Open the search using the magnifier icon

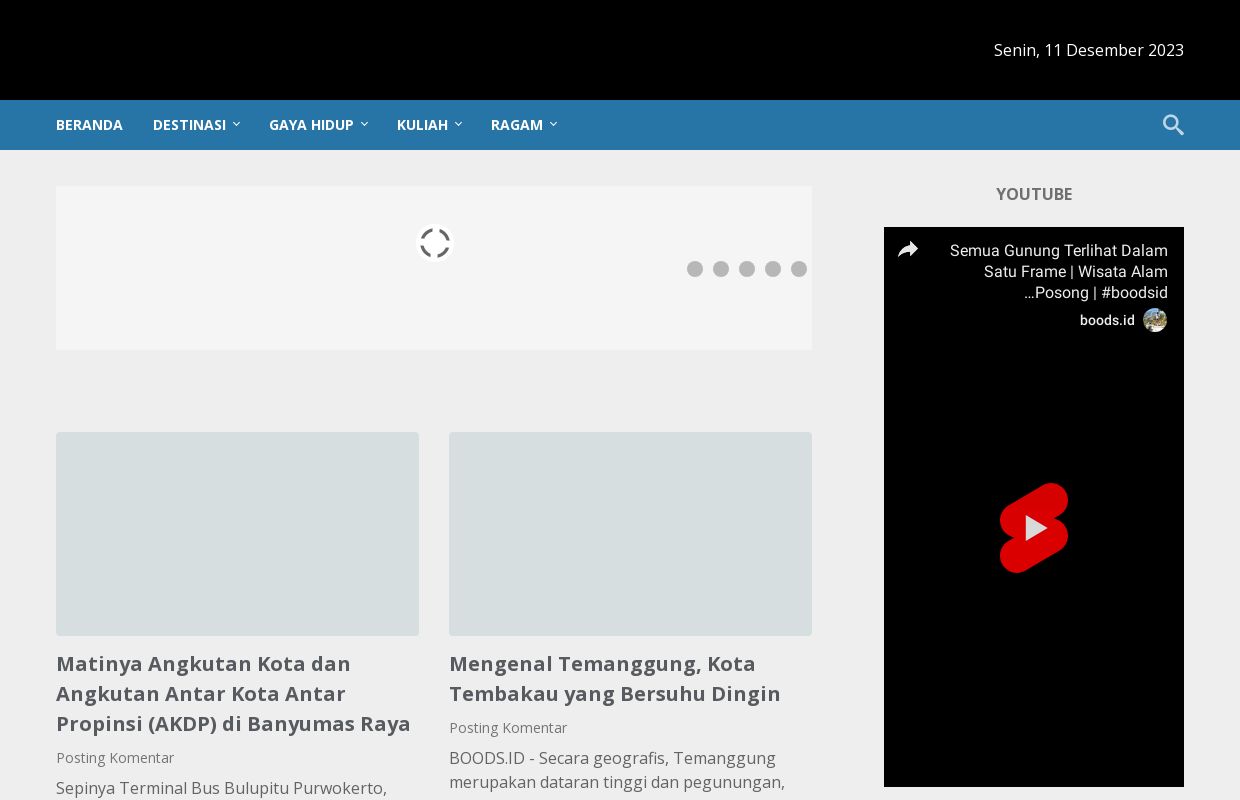(1172, 125)
